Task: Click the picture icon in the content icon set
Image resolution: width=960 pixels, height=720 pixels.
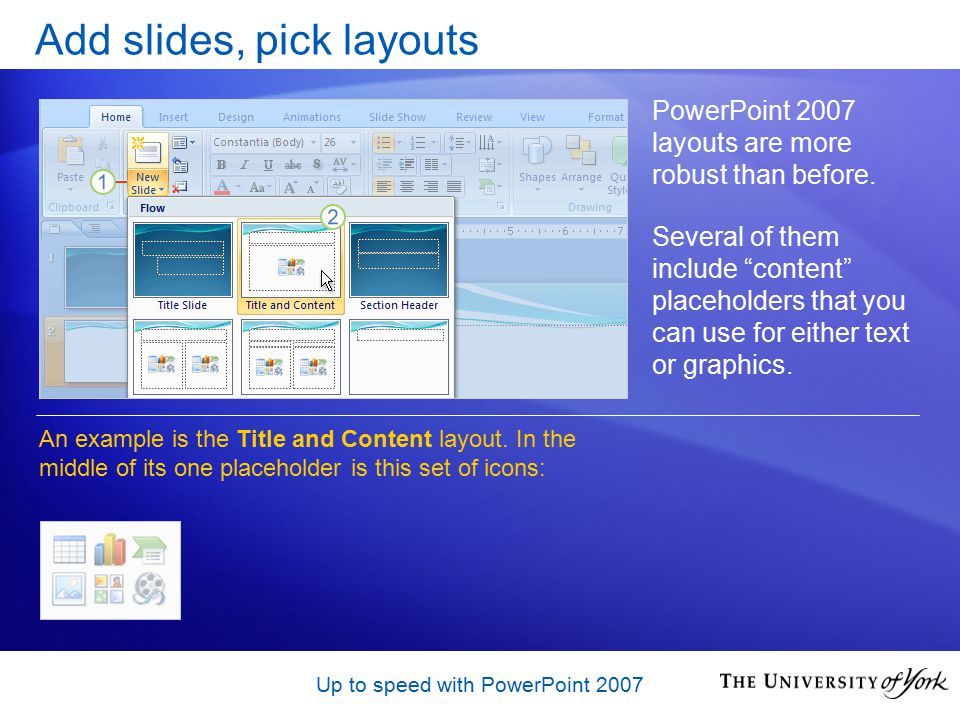Action: tap(69, 588)
